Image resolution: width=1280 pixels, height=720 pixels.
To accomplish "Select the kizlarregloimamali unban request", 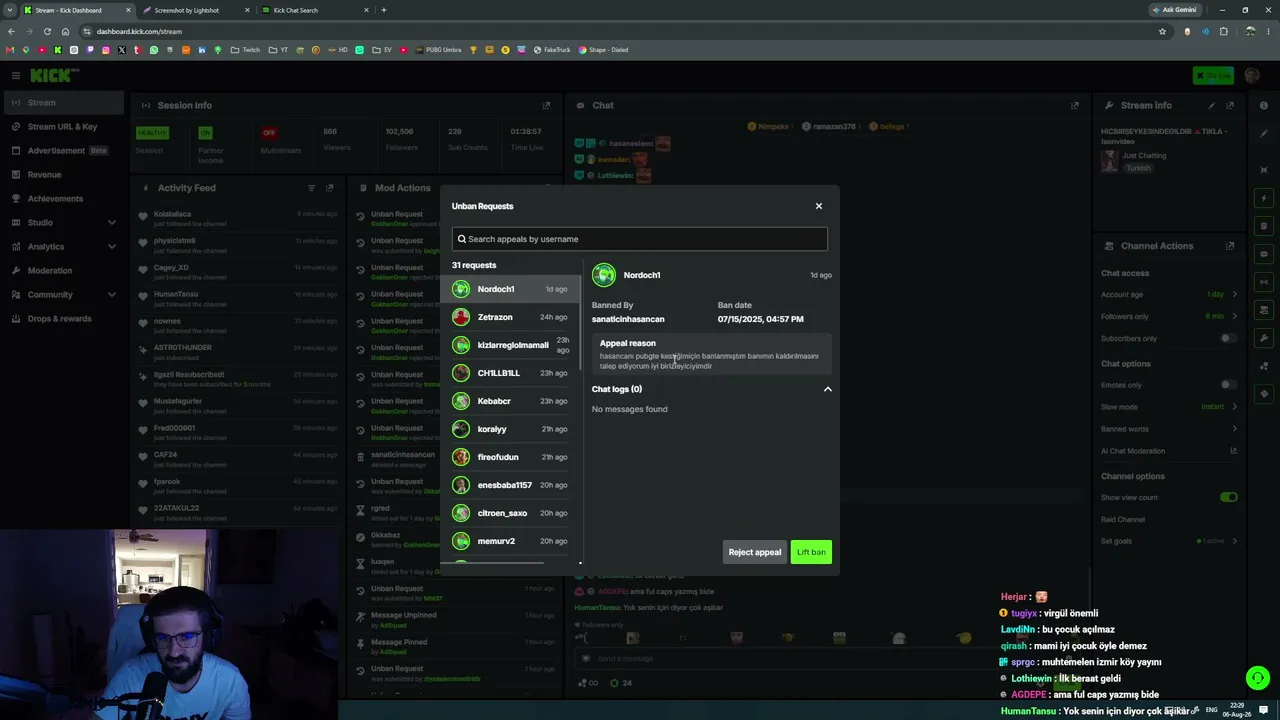I will pyautogui.click(x=510, y=345).
